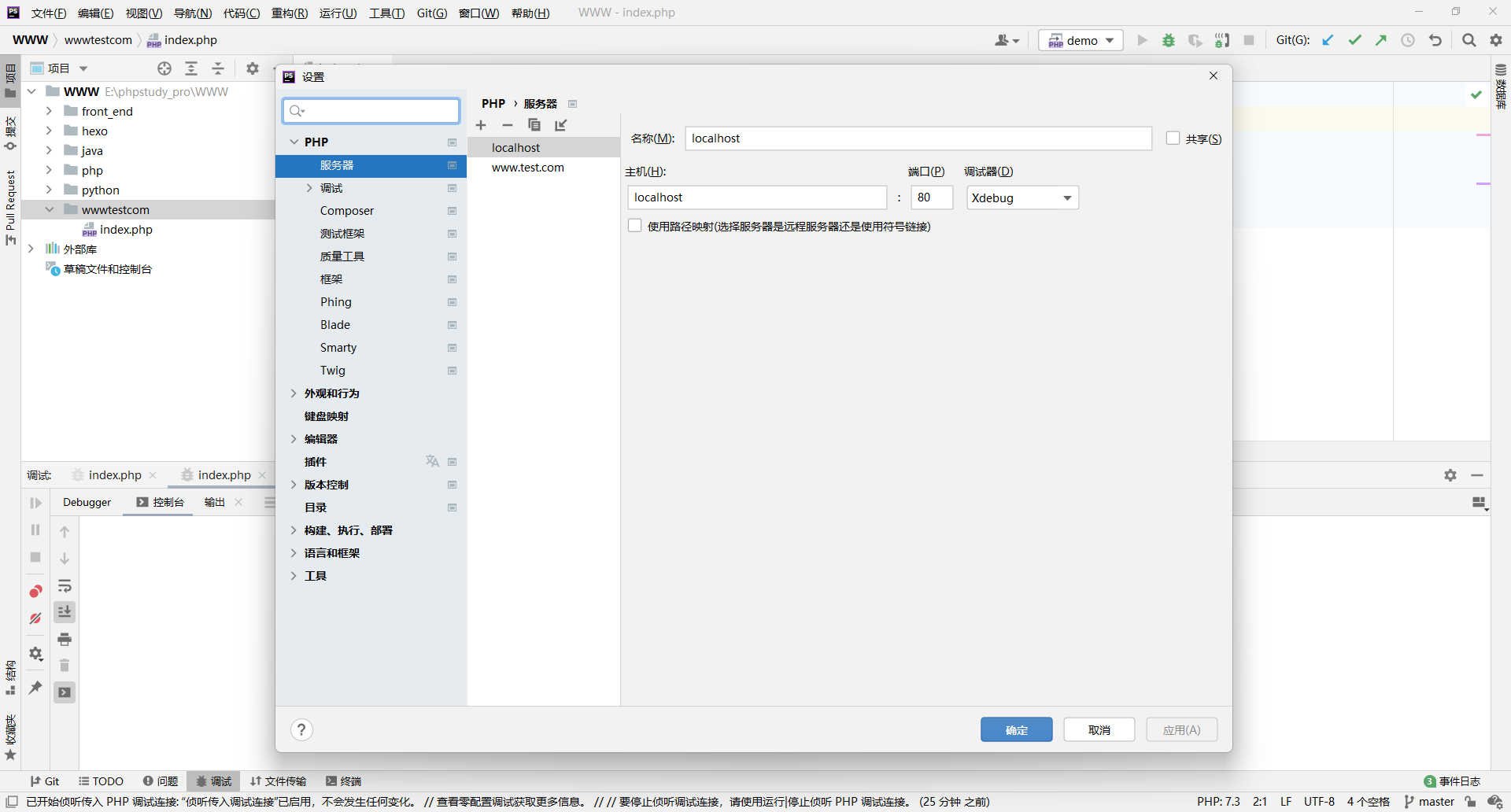The height and width of the screenshot is (812, 1511).
Task: Click the pin tab icon in debug panel
Action: [x=35, y=688]
